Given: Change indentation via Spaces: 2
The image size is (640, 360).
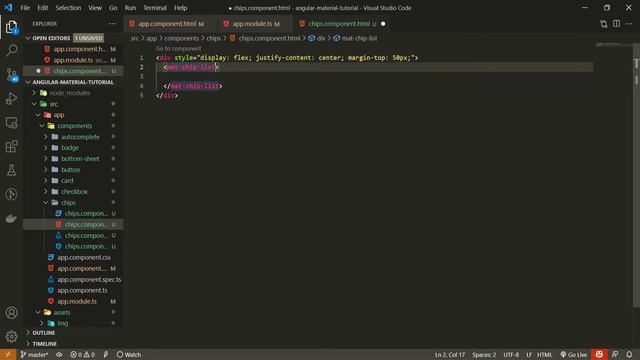Looking at the screenshot, I should coord(484,354).
